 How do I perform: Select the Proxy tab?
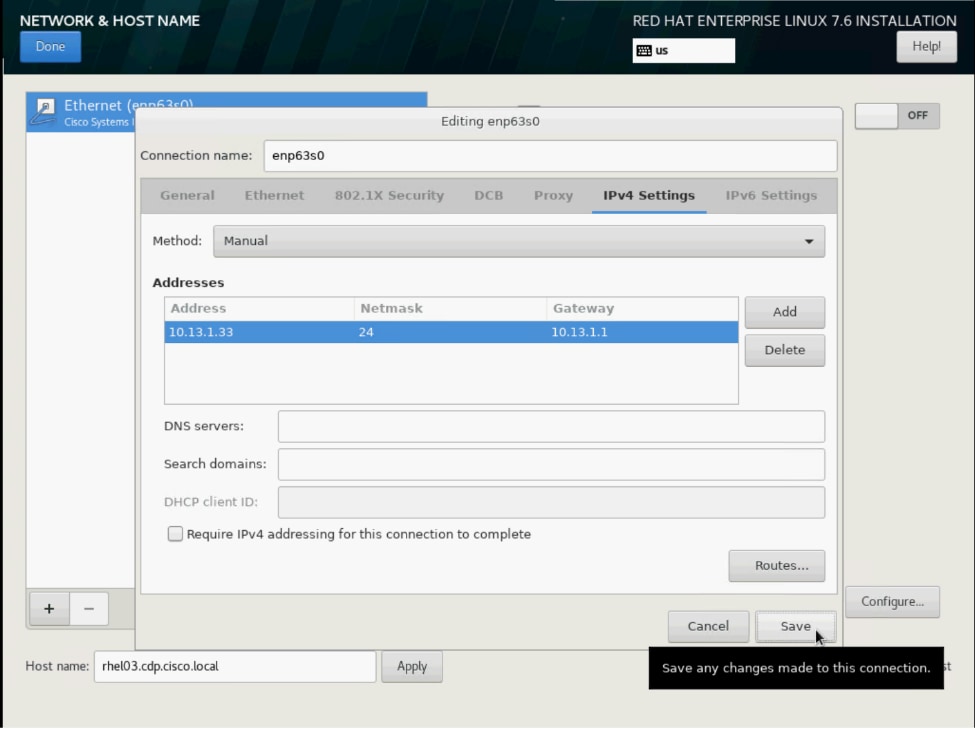coord(553,195)
